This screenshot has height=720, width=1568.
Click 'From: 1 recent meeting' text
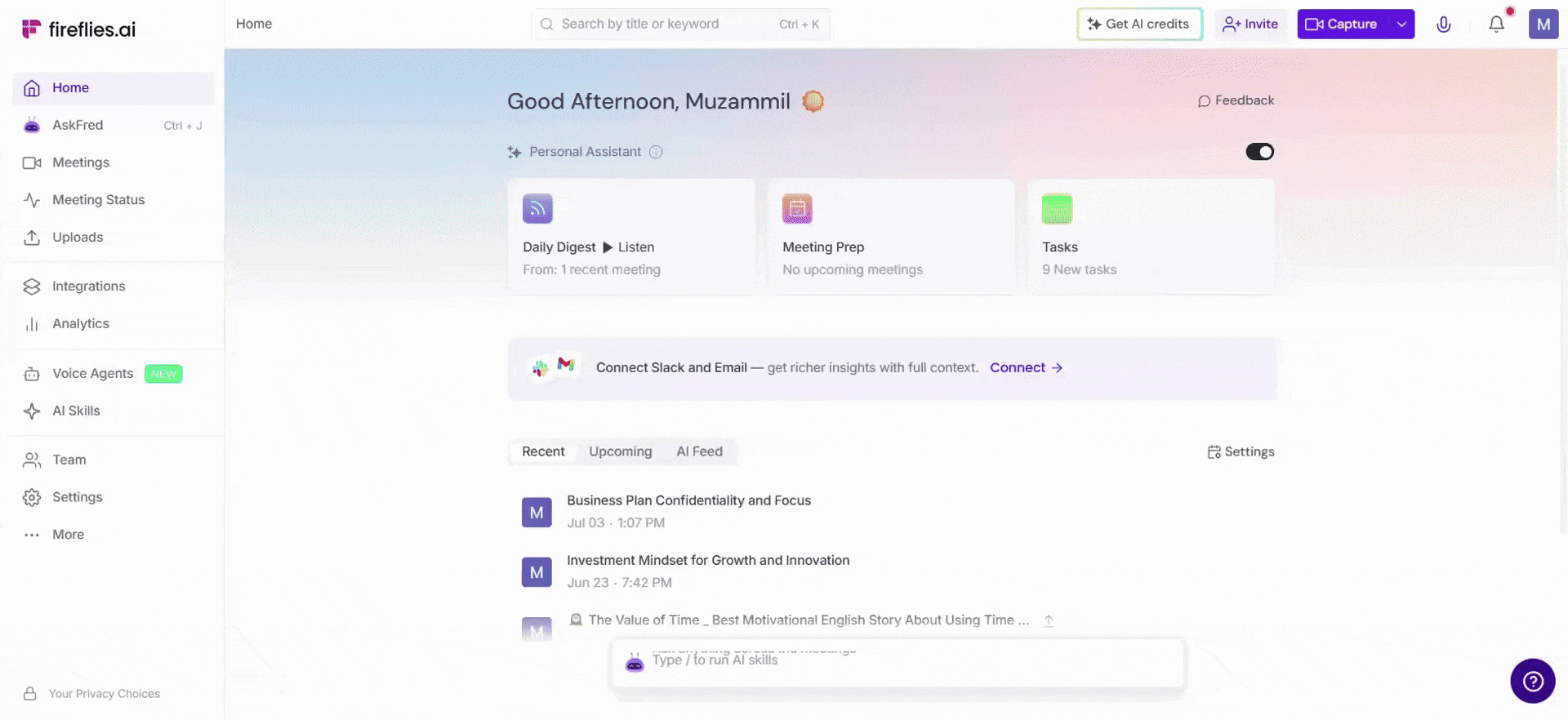[x=591, y=270]
